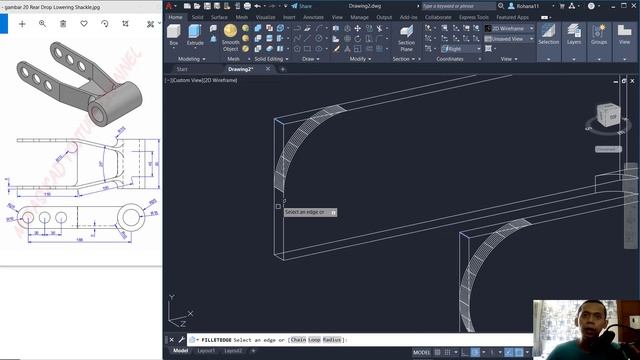This screenshot has height=360, width=640.
Task: Open the 2D Wireframe visual style dropdown
Action: click(509, 28)
